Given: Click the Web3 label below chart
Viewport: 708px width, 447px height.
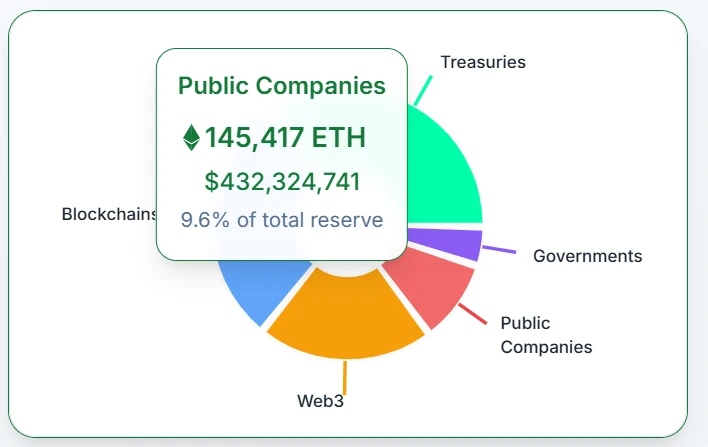Looking at the screenshot, I should 320,401.
